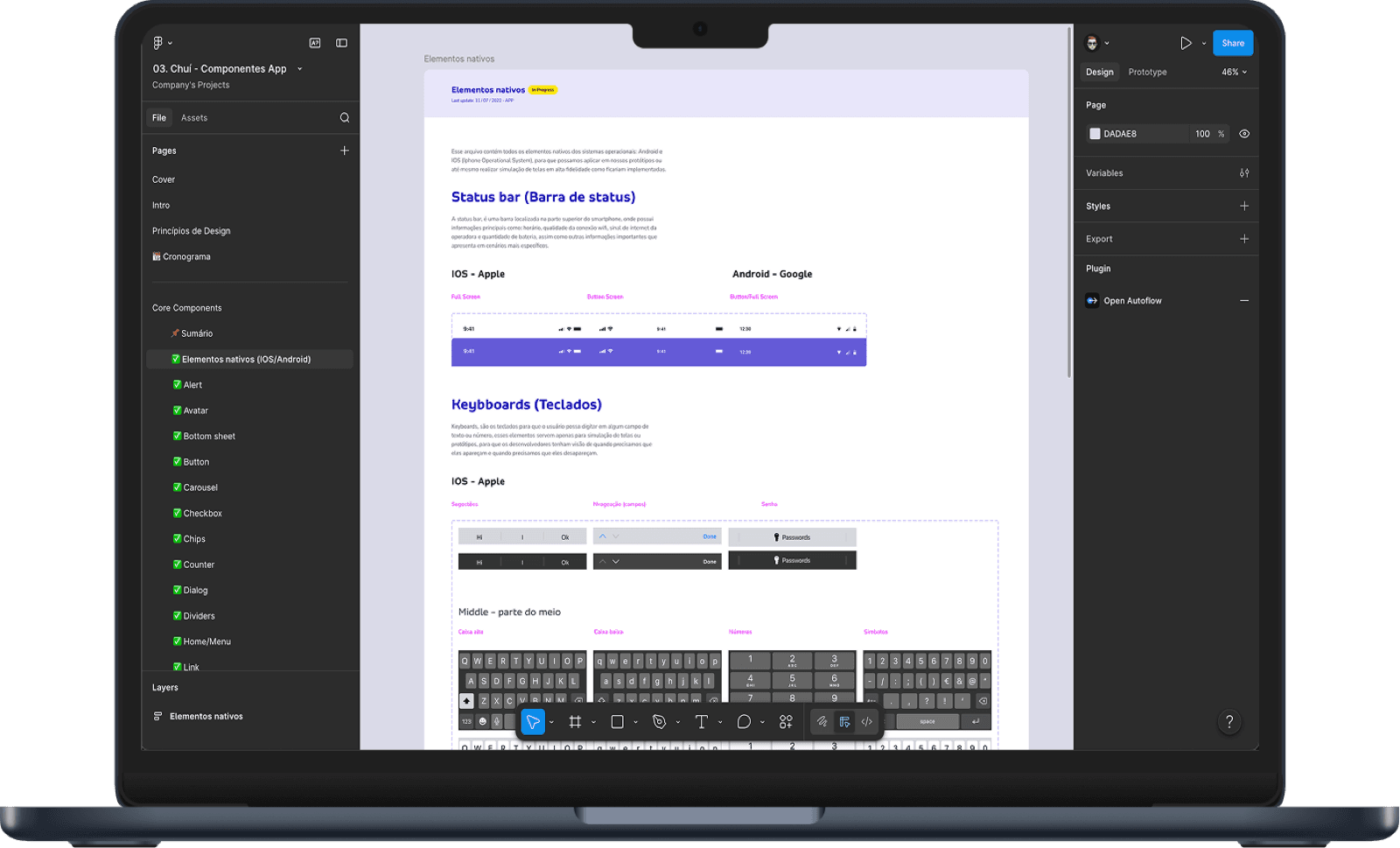The width and height of the screenshot is (1400, 848).
Task: Click the Autoflow plugin icon
Action: pyautogui.click(x=1092, y=300)
